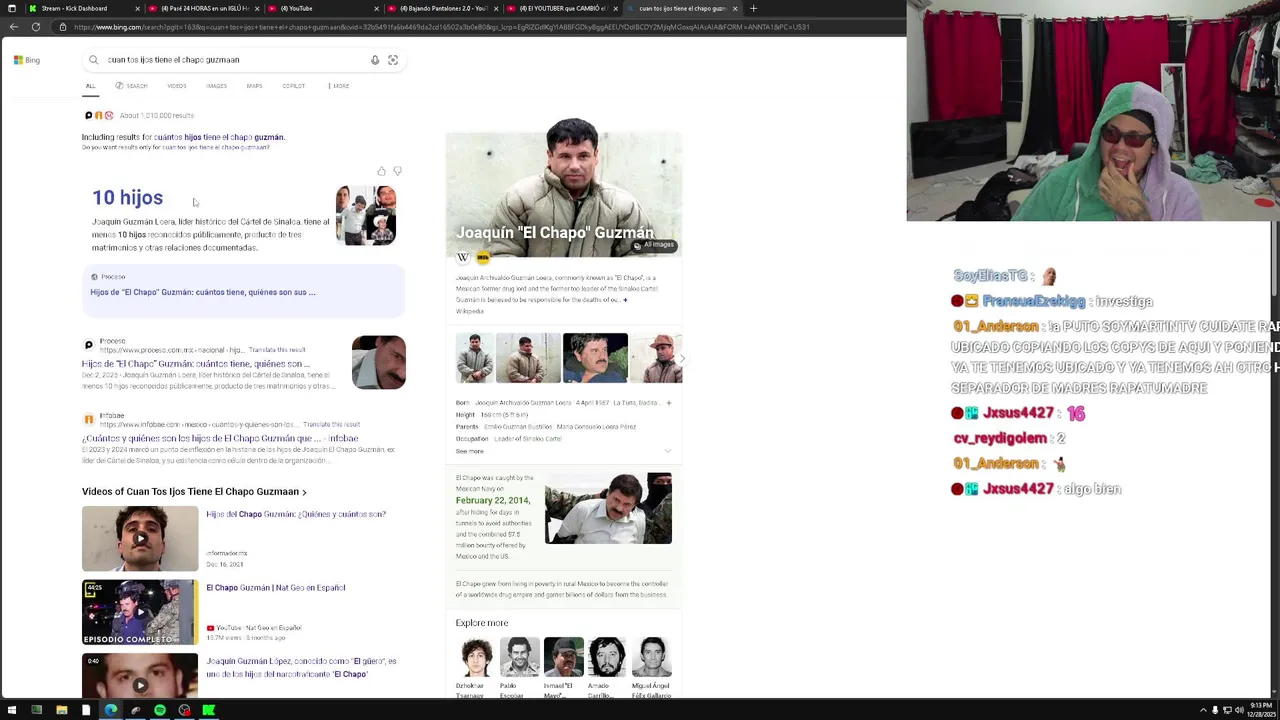Click the IMDb icon under El Chapo's name

483,257
